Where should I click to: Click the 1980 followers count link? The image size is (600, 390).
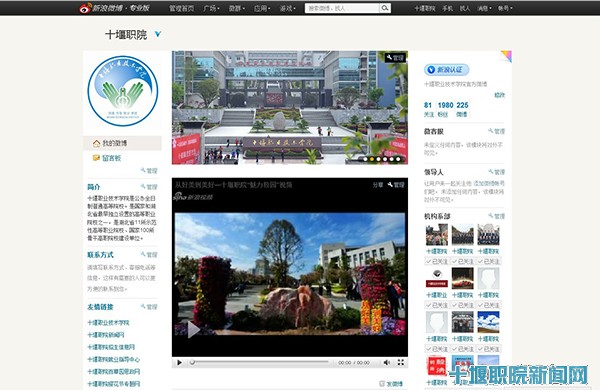click(445, 105)
